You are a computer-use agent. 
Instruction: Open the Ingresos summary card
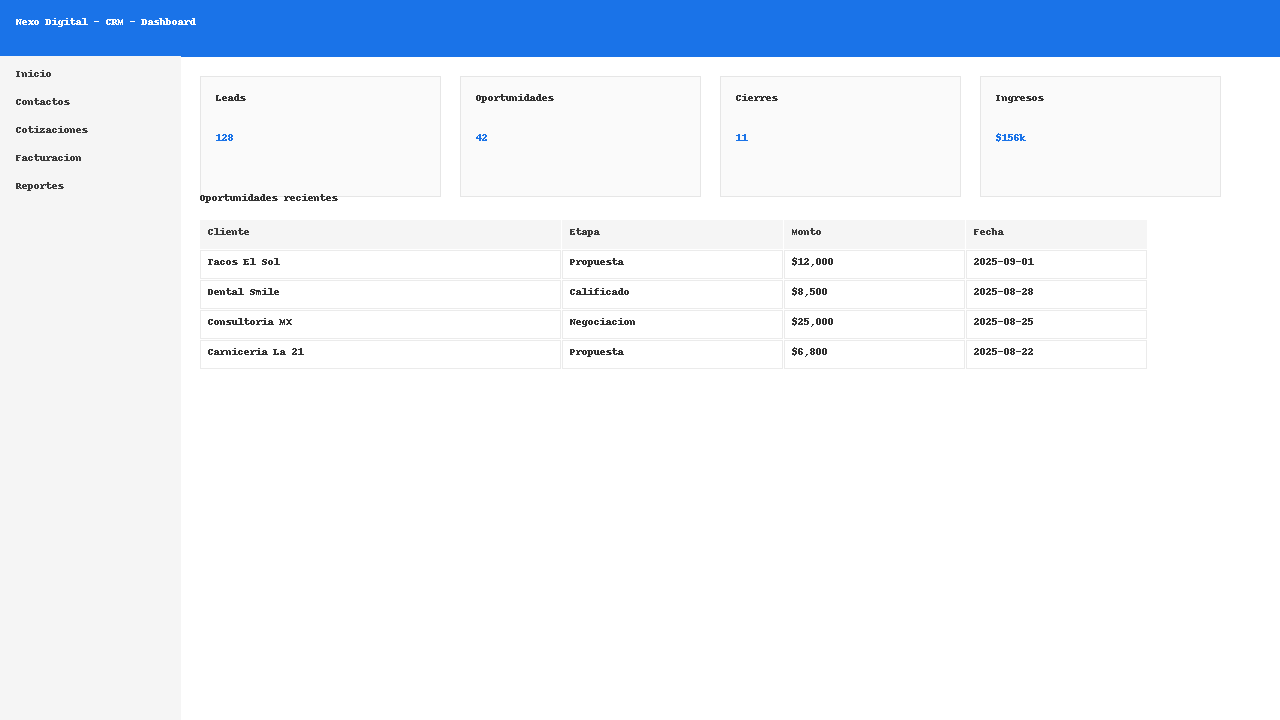1100,136
